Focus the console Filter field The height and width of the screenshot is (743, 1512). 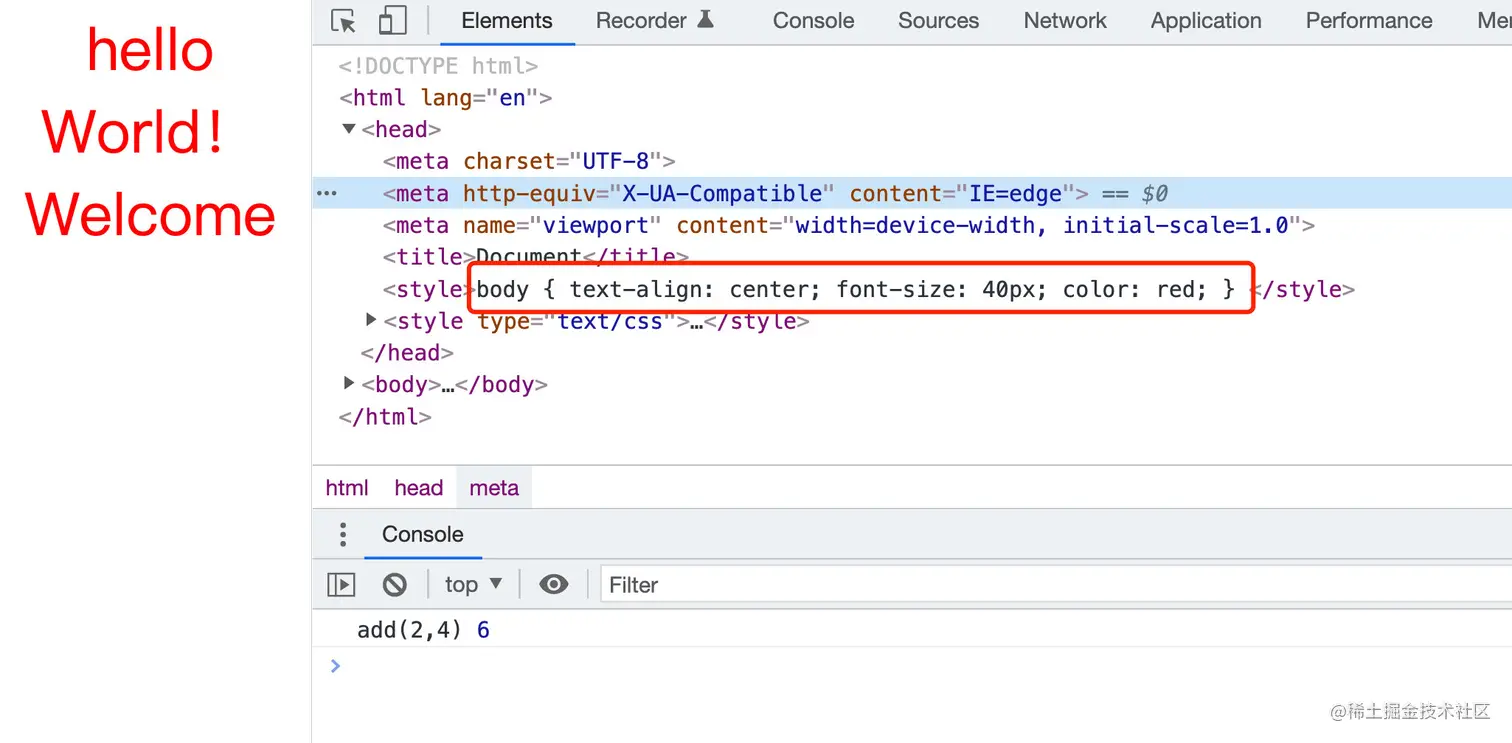pos(1055,584)
